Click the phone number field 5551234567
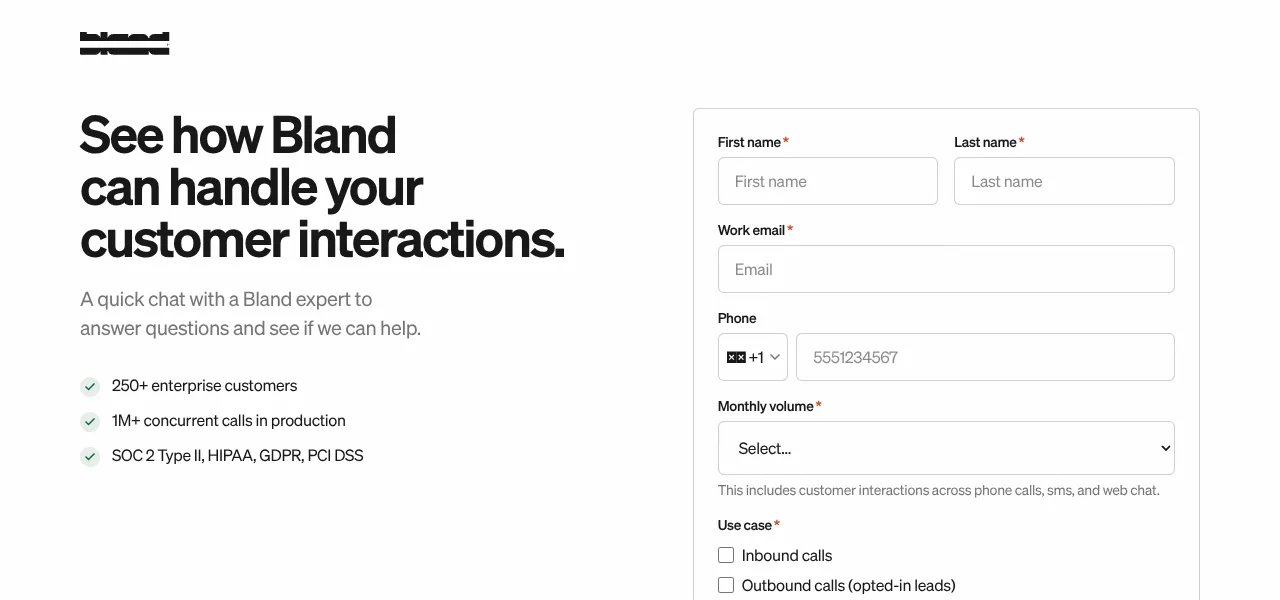 [x=985, y=357]
